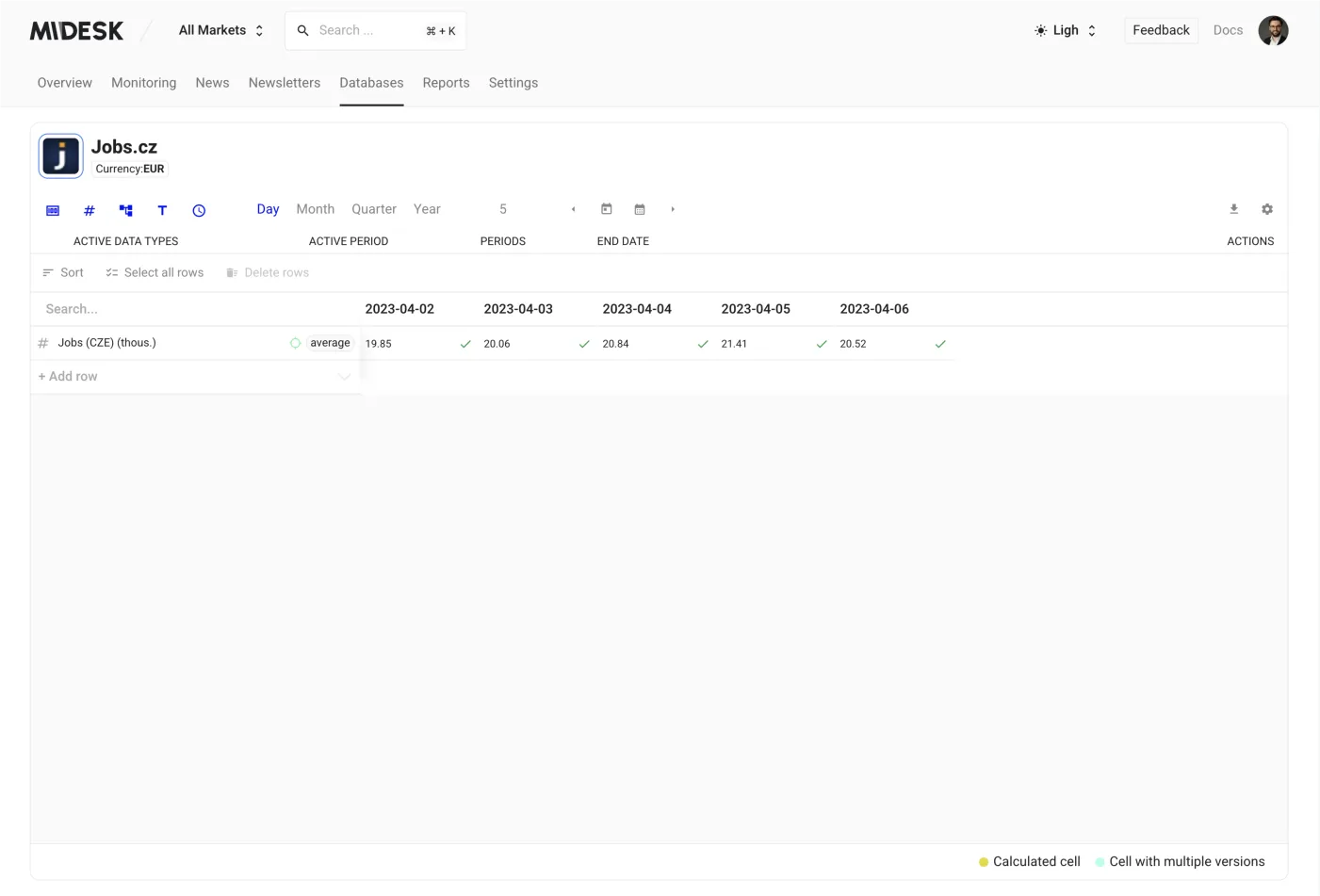Viewport: 1320px width, 896px height.
Task: Click the search magnifier icon in top bar
Action: click(303, 31)
